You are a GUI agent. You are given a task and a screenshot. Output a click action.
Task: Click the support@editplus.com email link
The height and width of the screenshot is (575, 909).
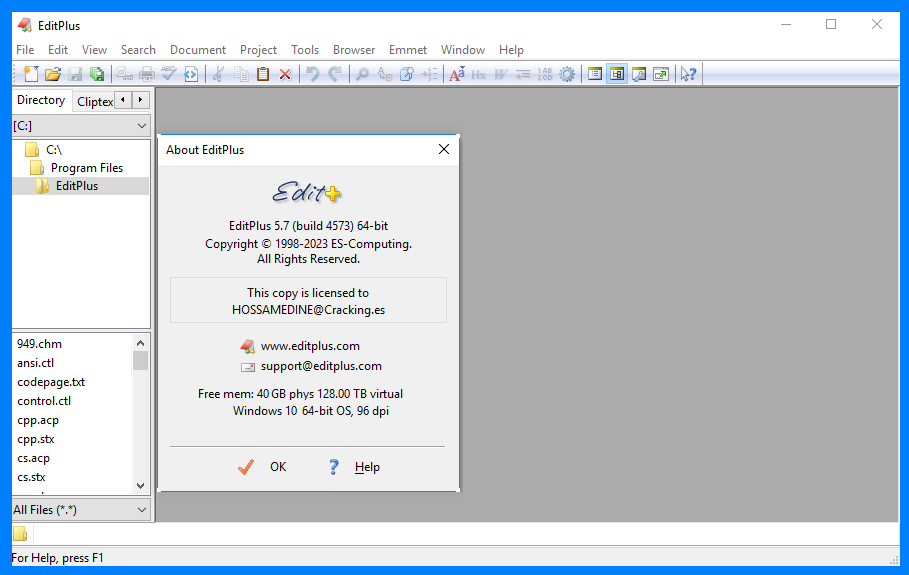(x=321, y=366)
